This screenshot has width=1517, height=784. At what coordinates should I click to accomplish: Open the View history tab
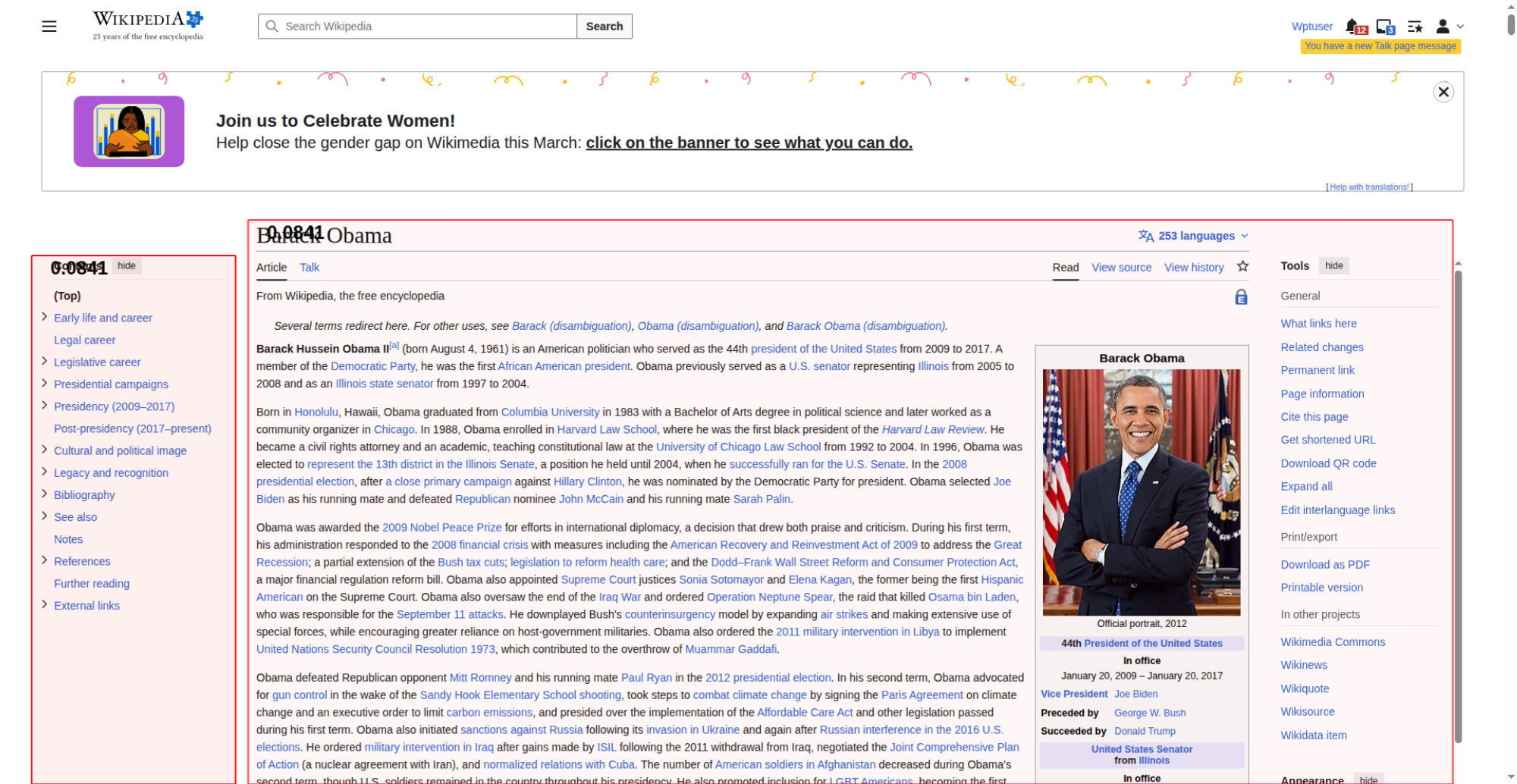click(x=1194, y=268)
